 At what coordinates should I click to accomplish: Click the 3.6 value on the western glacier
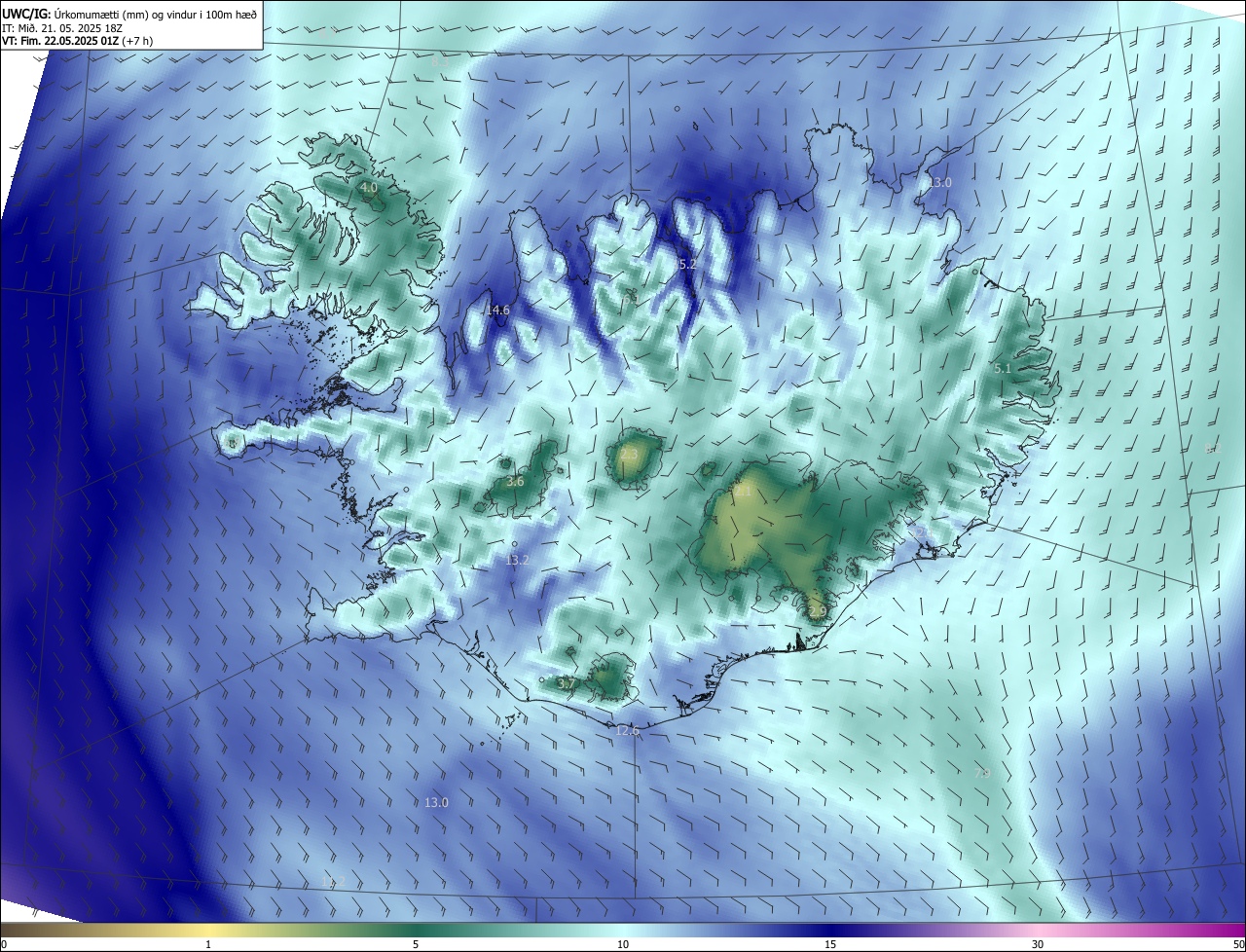[516, 481]
